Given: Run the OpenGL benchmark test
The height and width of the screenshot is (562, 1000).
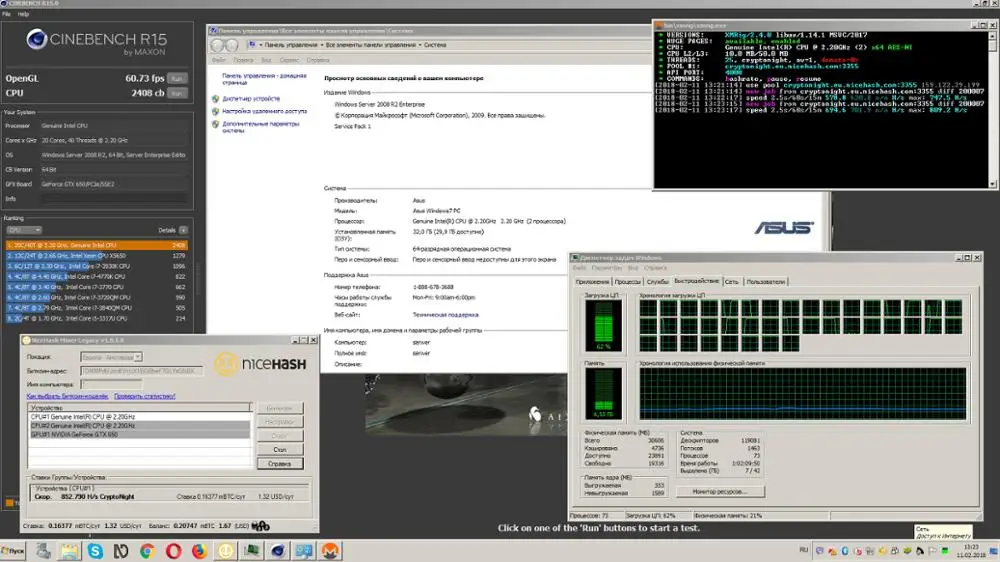Looking at the screenshot, I should (x=176, y=78).
